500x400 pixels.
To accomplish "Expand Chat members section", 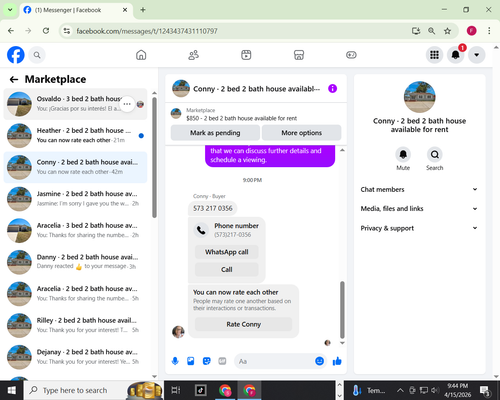I will 419,189.
